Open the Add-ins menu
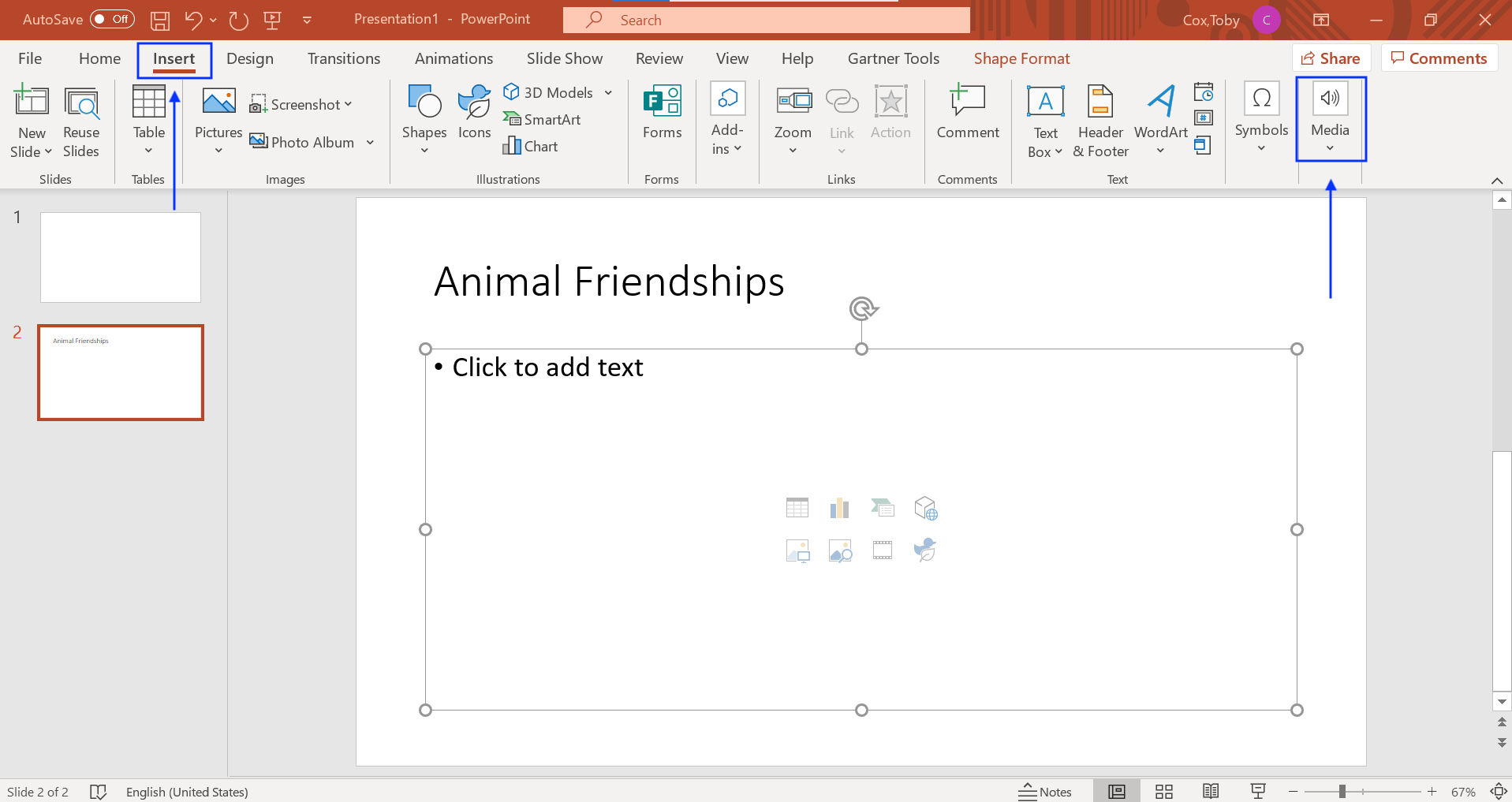Viewport: 1512px width, 802px height. (x=727, y=120)
